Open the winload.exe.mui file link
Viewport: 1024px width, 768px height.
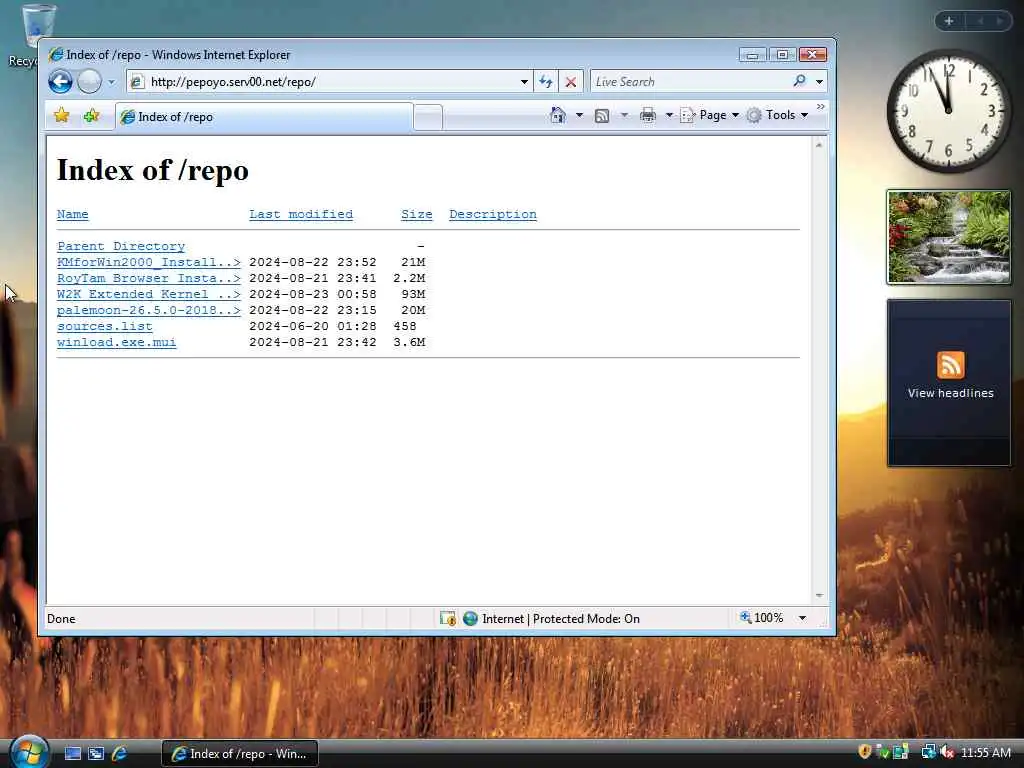[116, 342]
